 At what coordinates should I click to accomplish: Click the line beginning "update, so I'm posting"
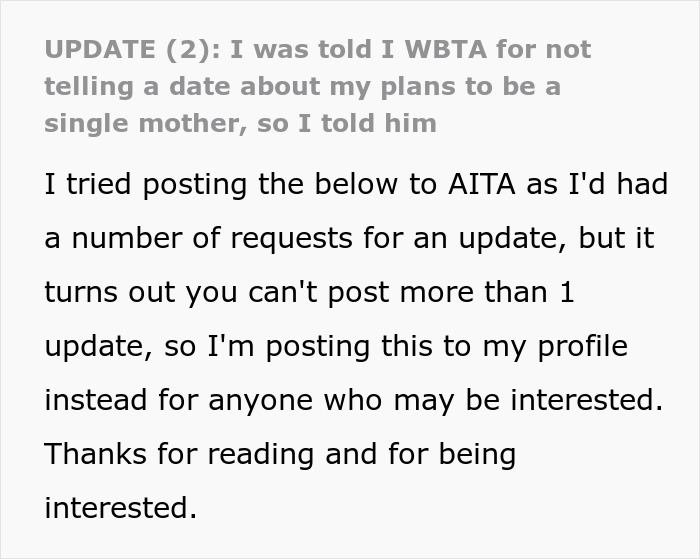coord(335,346)
